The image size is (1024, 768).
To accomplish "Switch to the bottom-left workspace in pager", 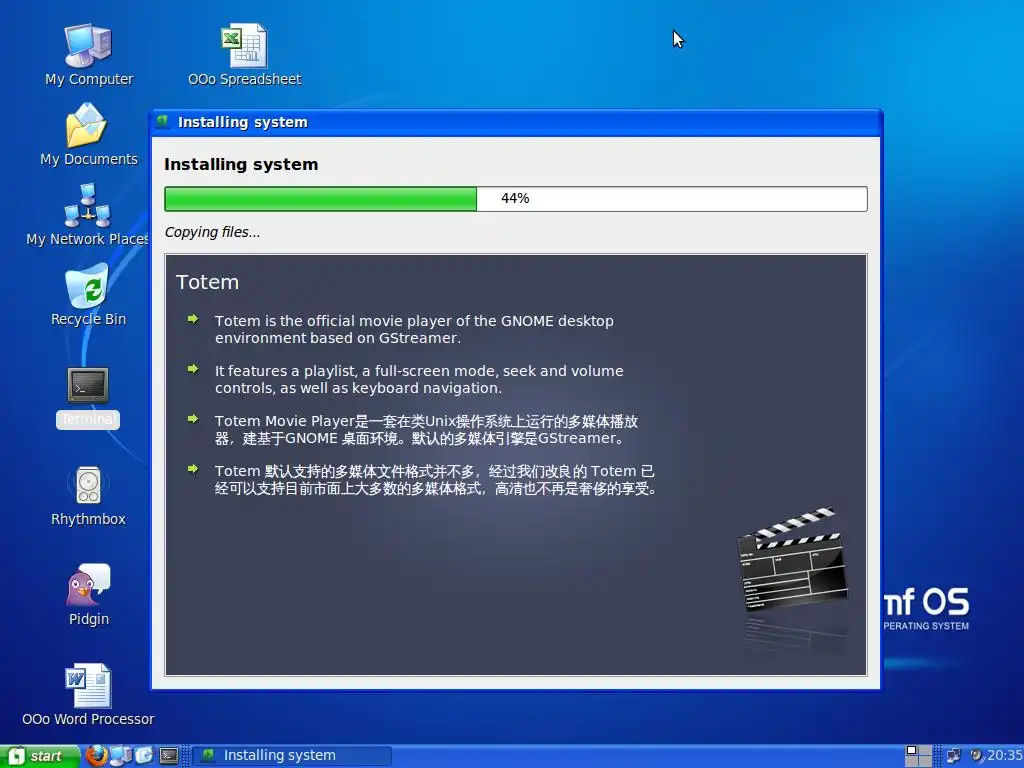I will tap(912, 761).
